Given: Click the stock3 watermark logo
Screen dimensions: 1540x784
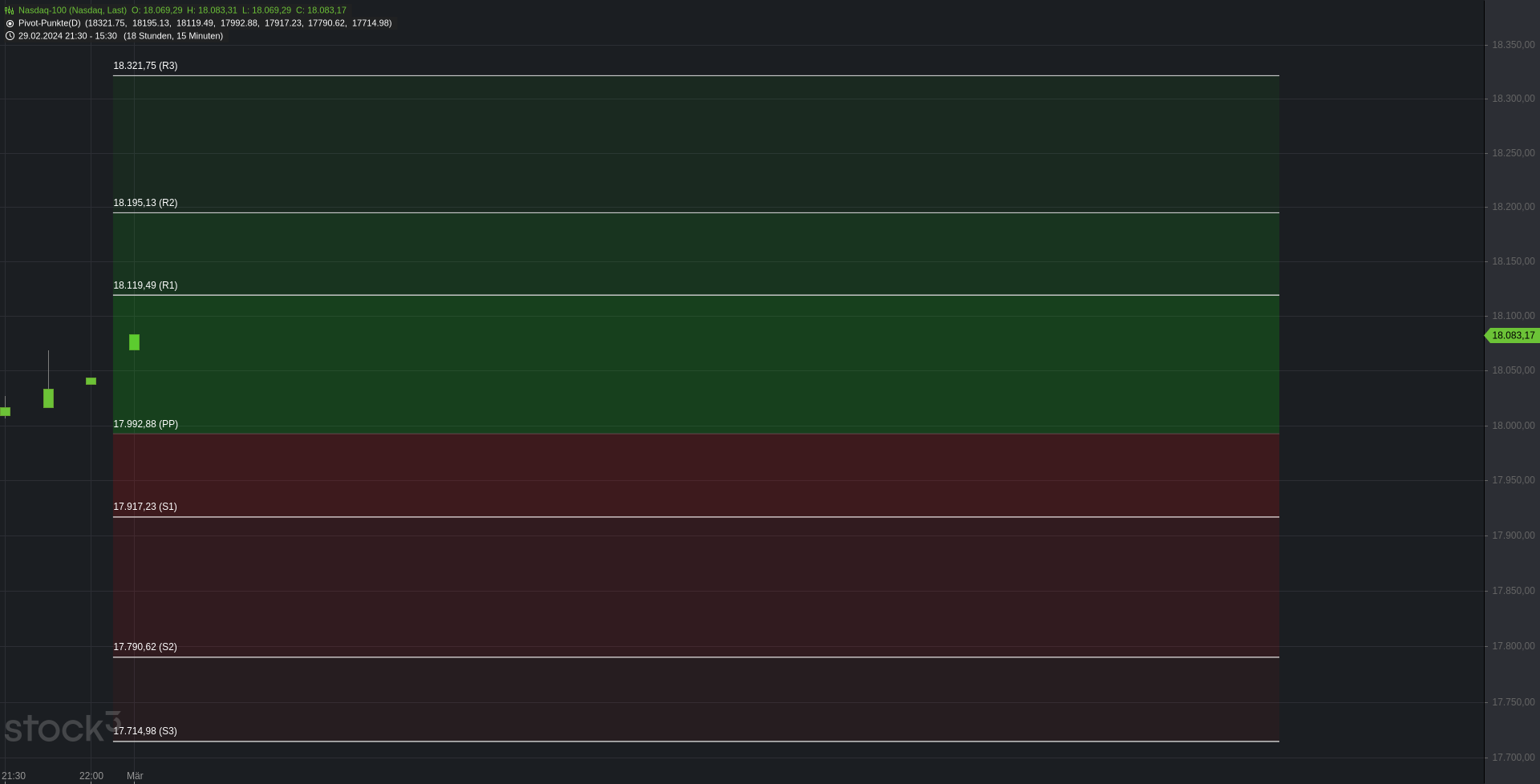Looking at the screenshot, I should pyautogui.click(x=63, y=726).
